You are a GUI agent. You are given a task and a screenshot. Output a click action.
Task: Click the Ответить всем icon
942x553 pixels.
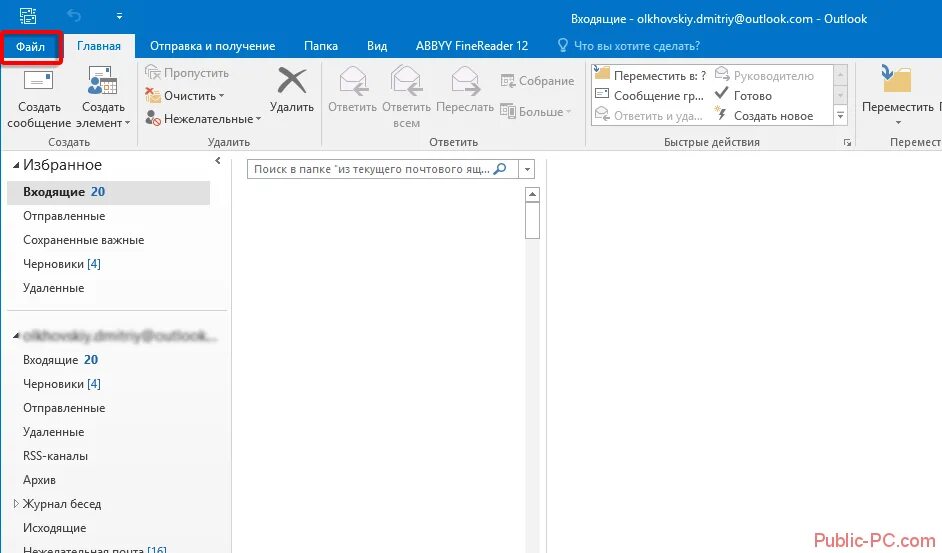(406, 81)
